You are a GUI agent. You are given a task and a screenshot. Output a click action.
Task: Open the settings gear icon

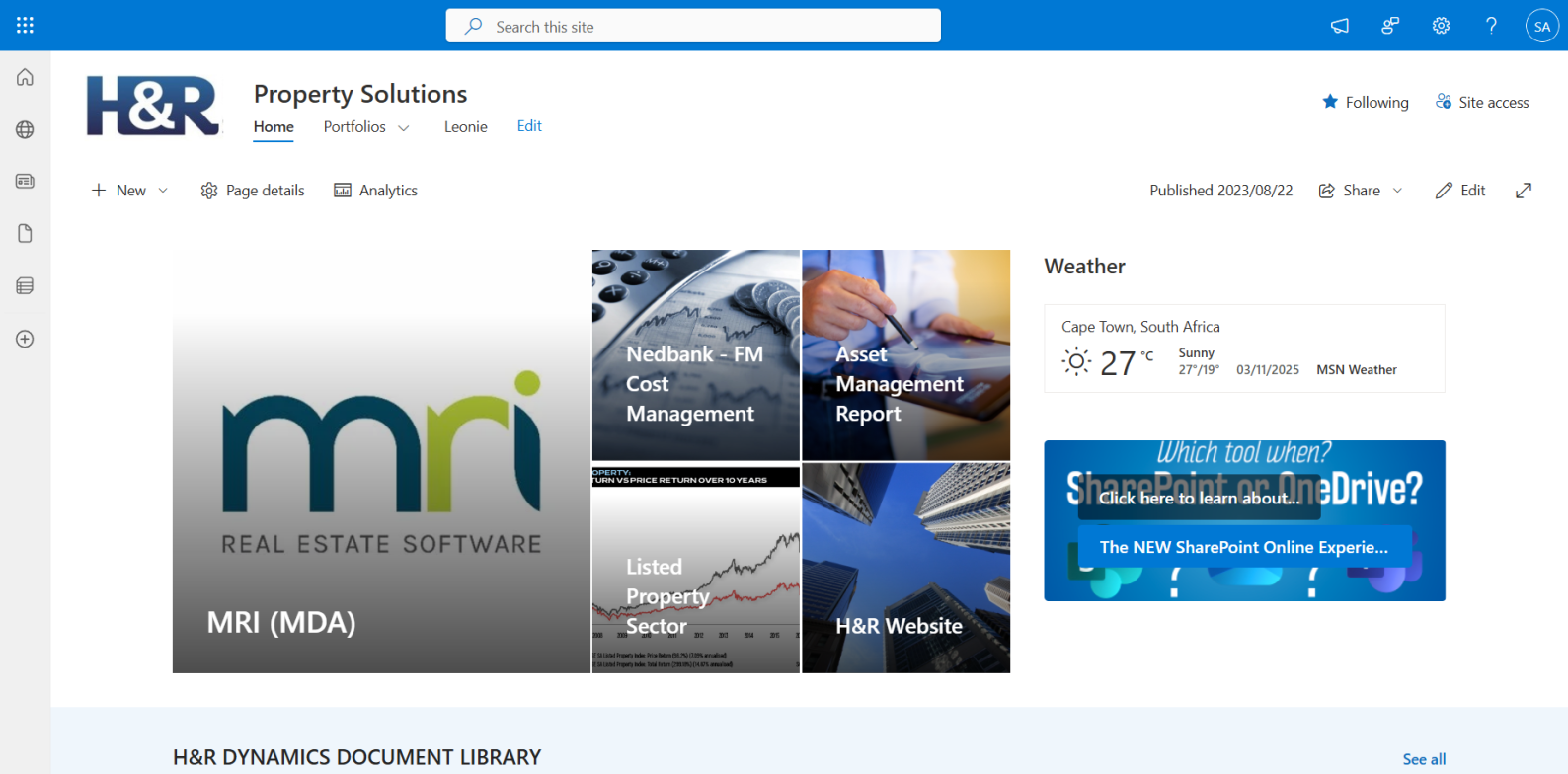click(x=1441, y=26)
